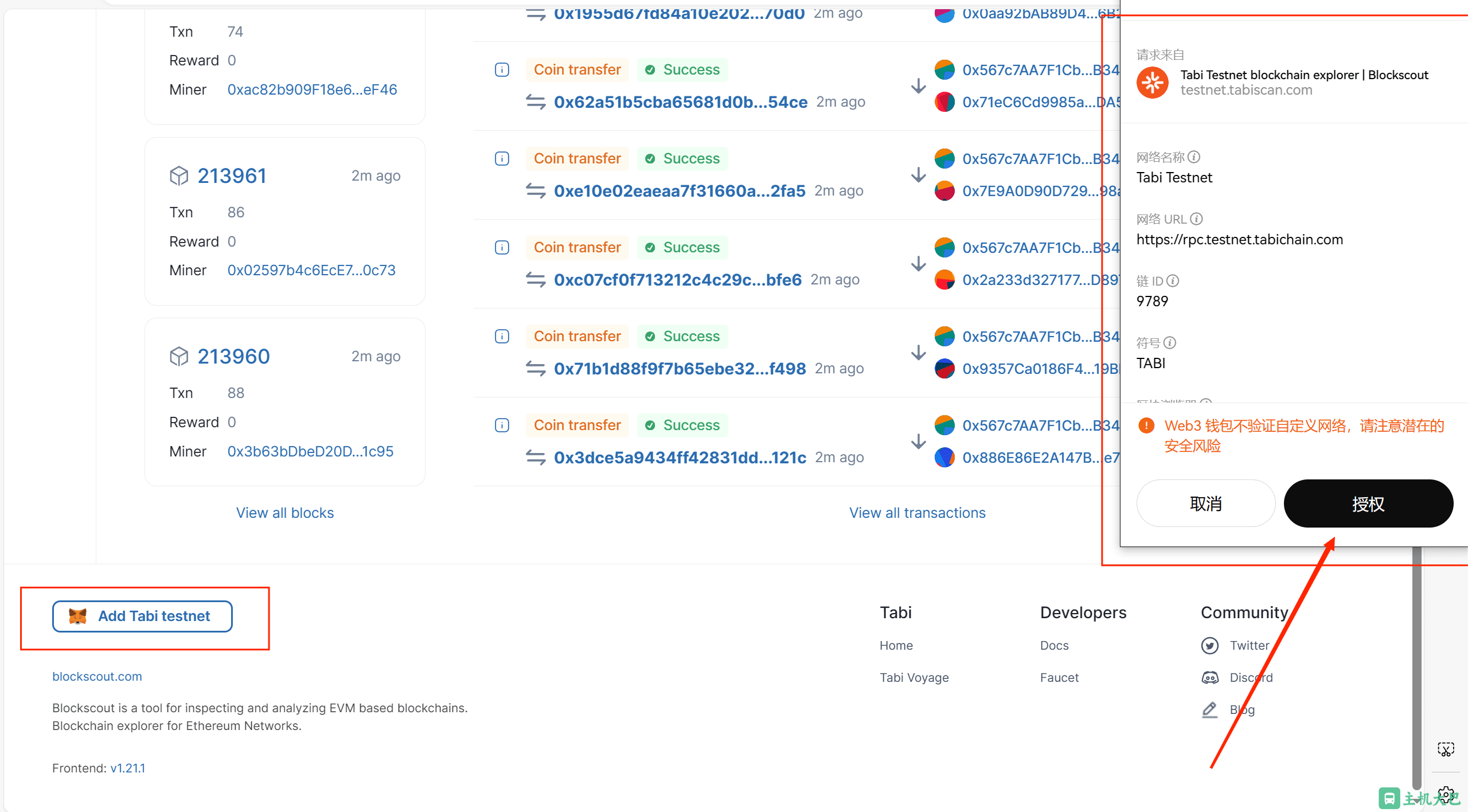Image resolution: width=1468 pixels, height=812 pixels.
Task: Open miner address 0xac82b909F18e6...eF46
Action: [x=312, y=89]
